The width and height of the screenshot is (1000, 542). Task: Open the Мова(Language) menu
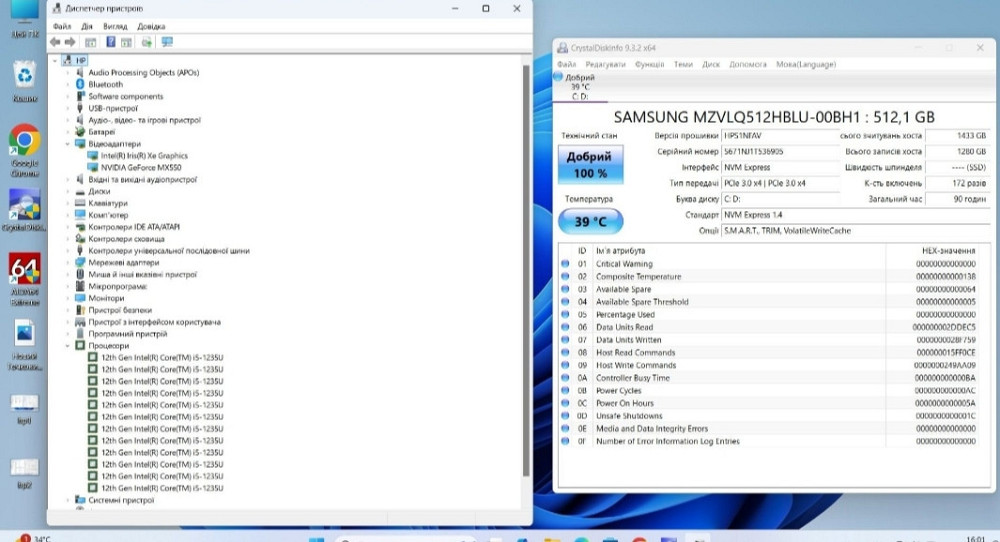click(805, 64)
